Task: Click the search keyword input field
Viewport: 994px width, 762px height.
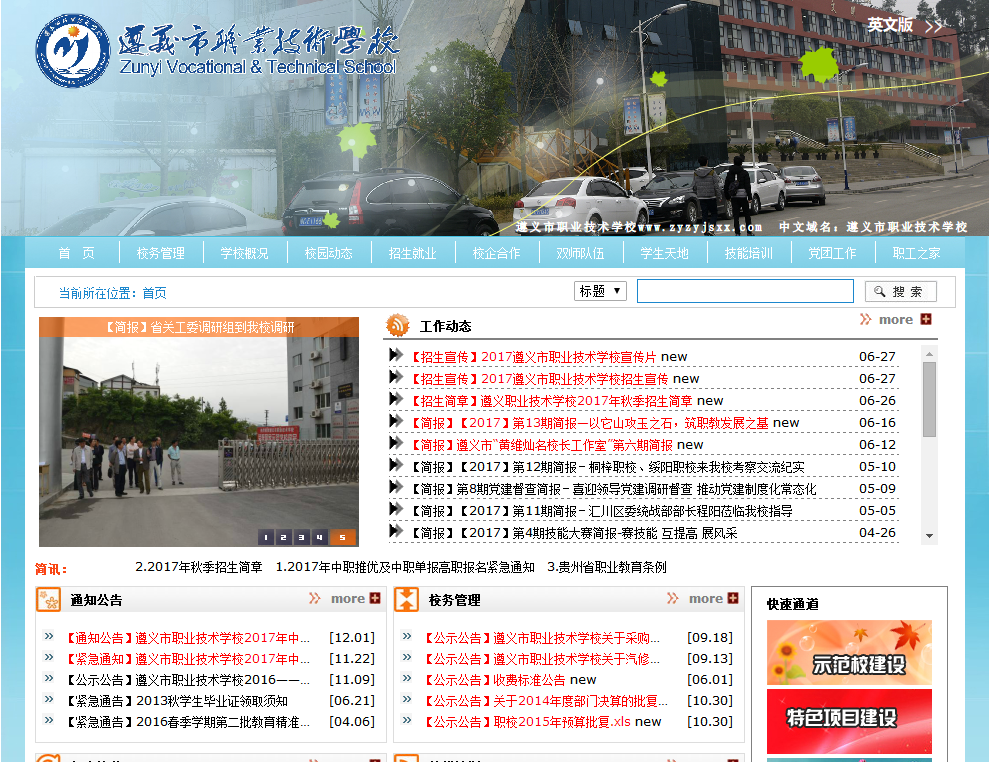Action: coord(745,291)
